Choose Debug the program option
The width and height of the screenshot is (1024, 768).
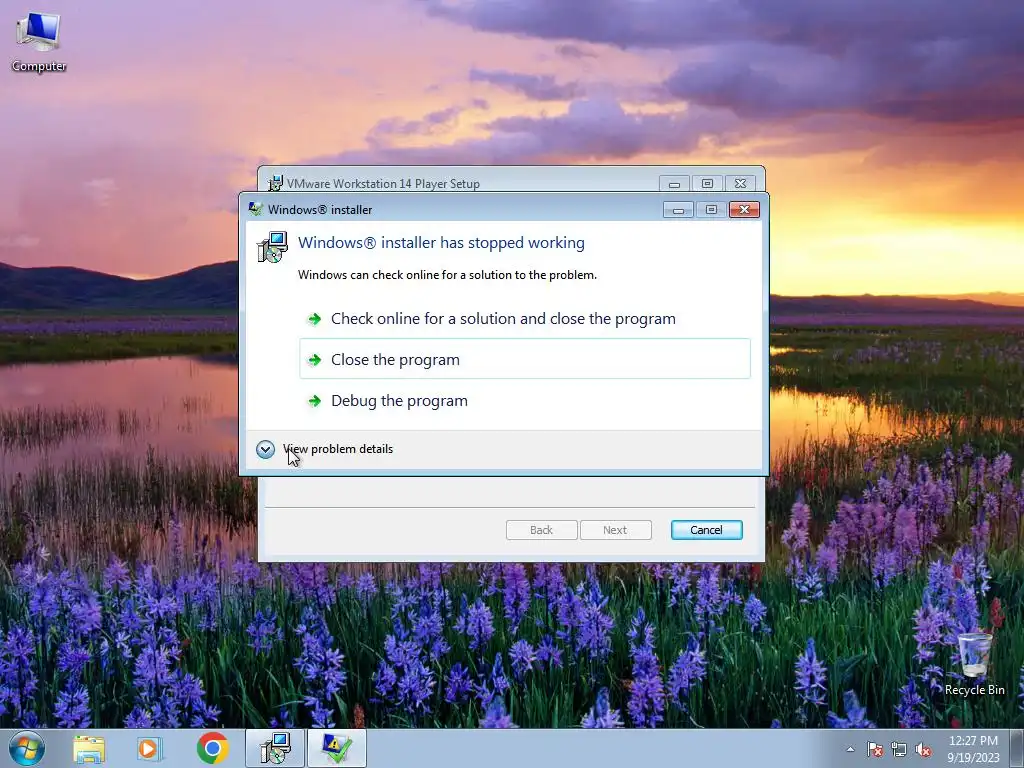click(524, 400)
